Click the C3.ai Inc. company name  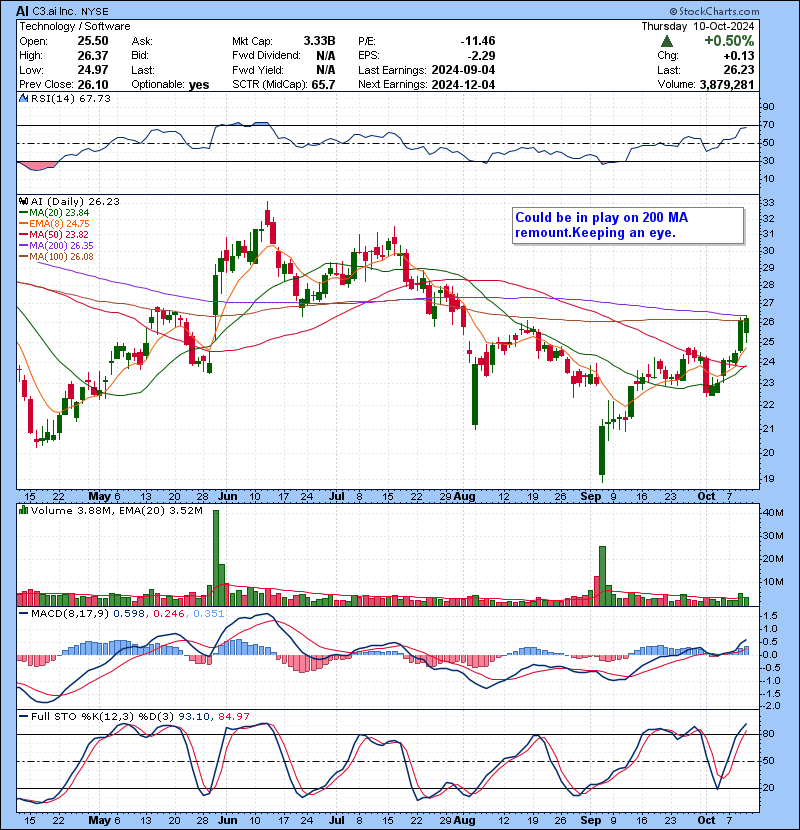tap(54, 12)
